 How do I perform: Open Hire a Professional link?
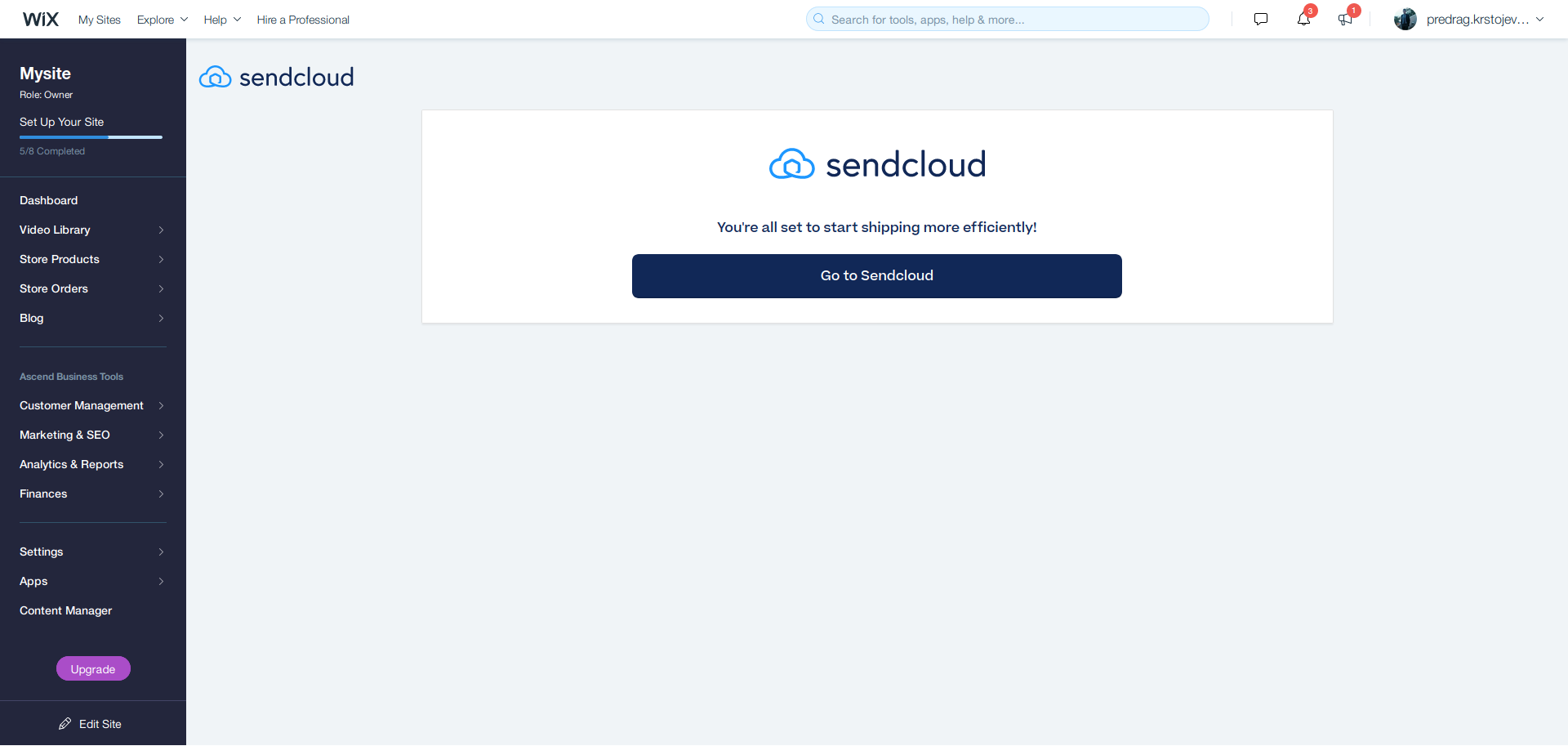[x=303, y=20]
